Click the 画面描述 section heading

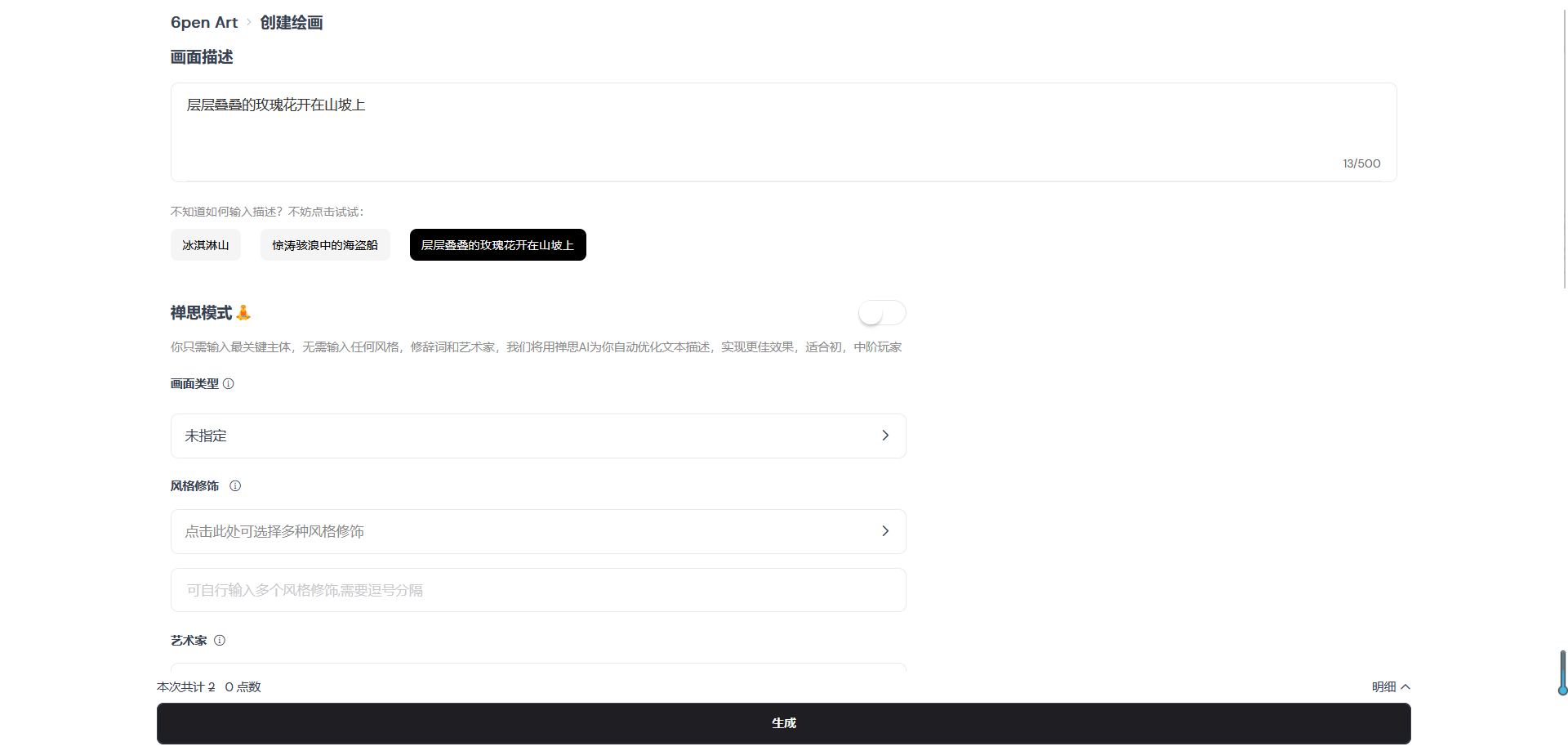pyautogui.click(x=202, y=57)
